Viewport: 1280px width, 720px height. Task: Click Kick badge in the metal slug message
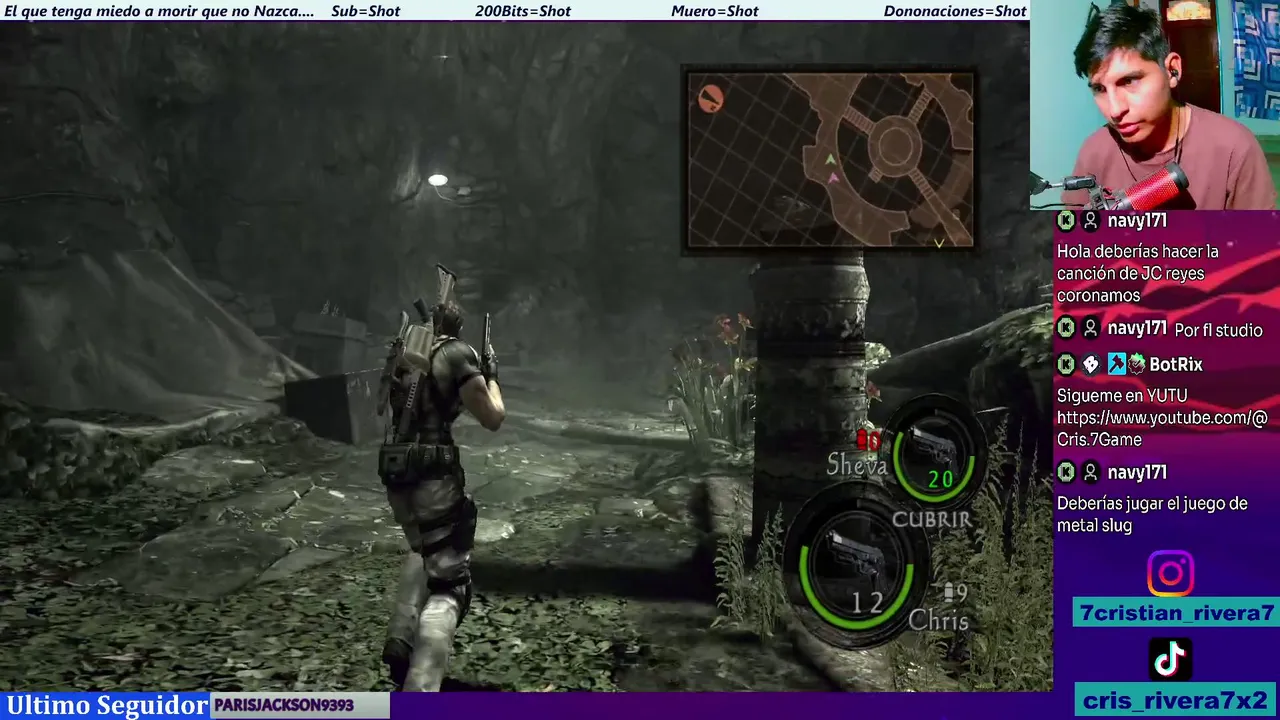(1066, 472)
